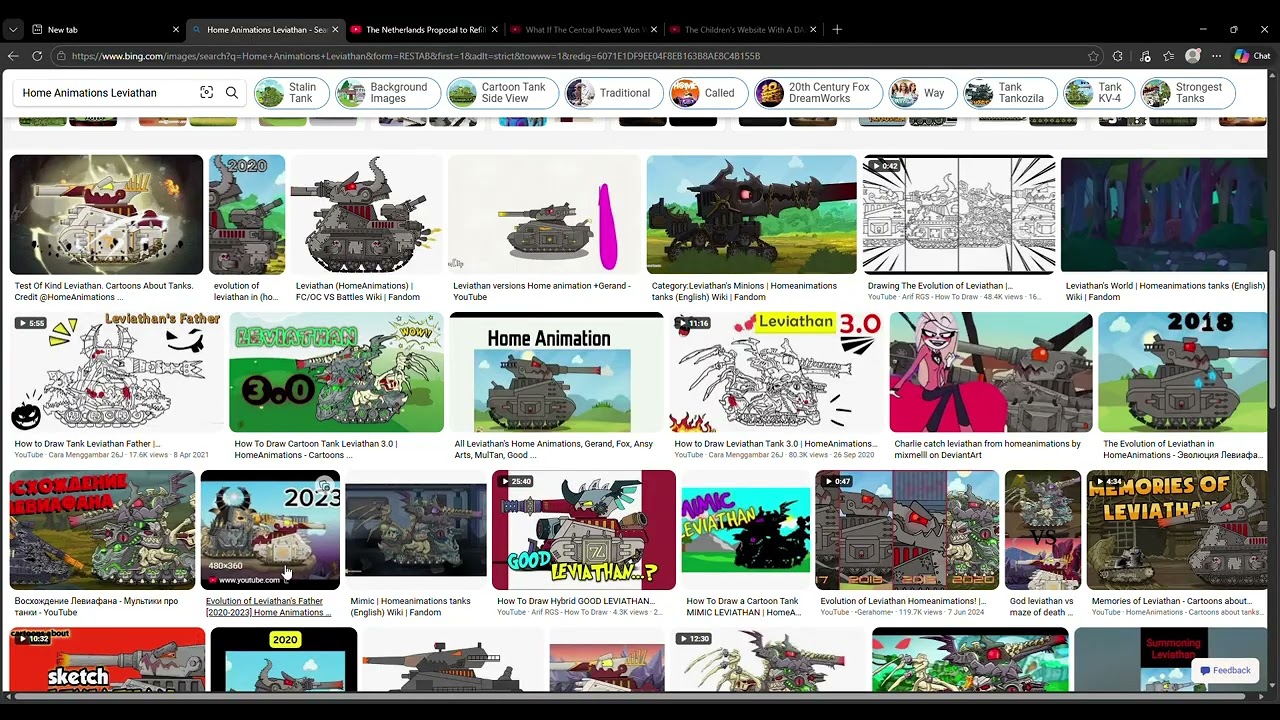Add this page to favorites (star)
The image size is (1280, 720).
coord(1093,56)
